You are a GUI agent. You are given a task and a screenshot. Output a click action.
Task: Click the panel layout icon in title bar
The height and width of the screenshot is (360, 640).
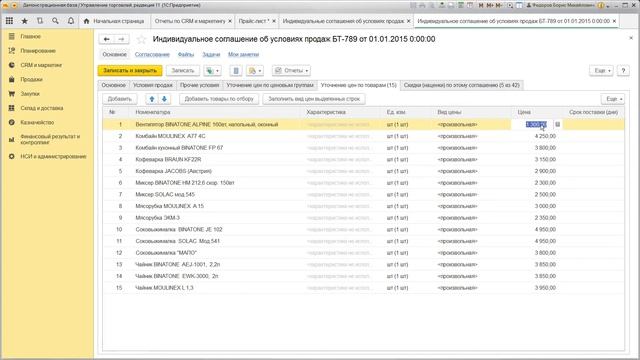click(519, 5)
